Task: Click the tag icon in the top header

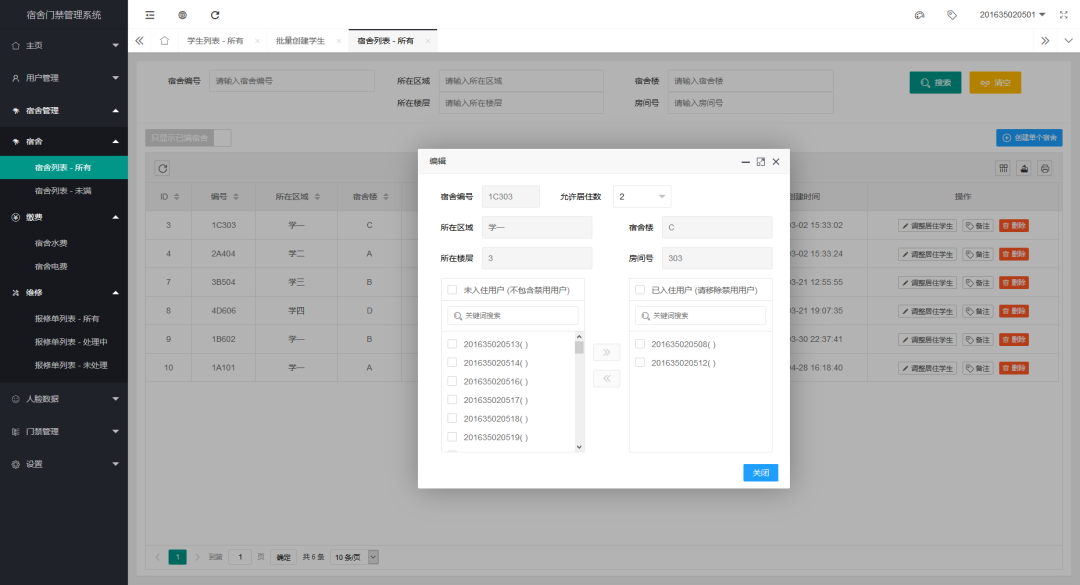Action: pos(951,14)
